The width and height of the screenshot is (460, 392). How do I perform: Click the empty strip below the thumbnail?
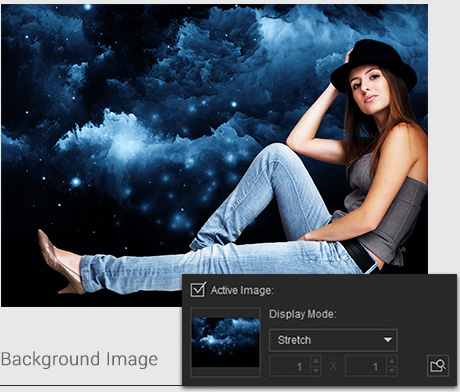tap(226, 371)
